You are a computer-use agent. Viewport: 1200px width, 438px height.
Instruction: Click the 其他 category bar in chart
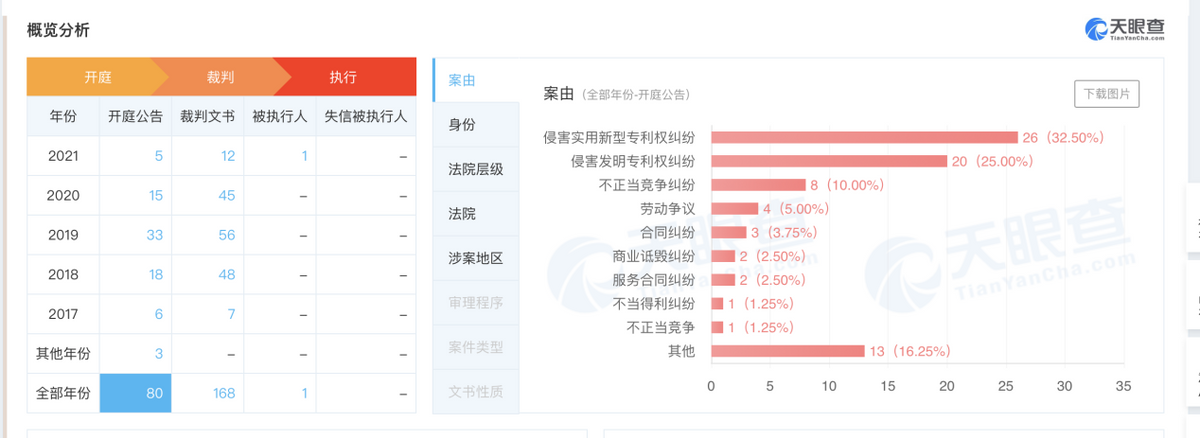coord(787,351)
